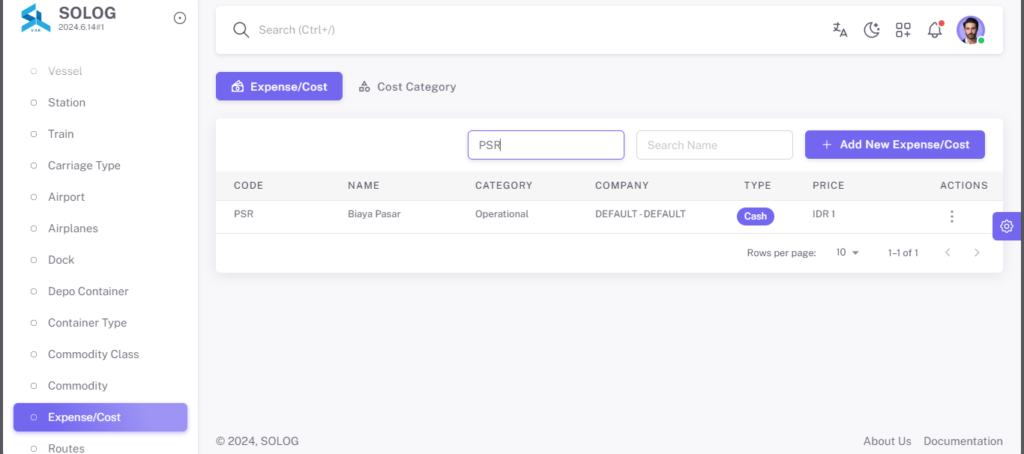
Task: Select the Expense/Cost tab
Action: pyautogui.click(x=279, y=86)
